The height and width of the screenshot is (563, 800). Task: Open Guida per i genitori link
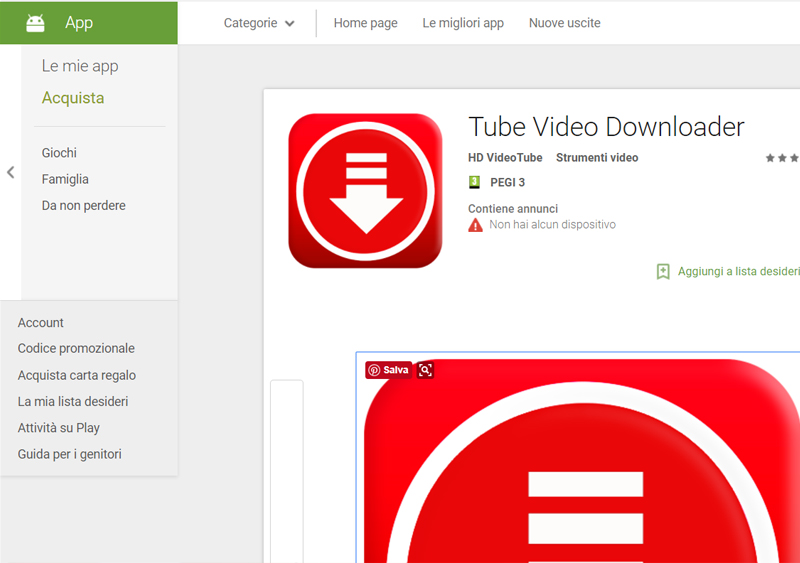coord(69,454)
